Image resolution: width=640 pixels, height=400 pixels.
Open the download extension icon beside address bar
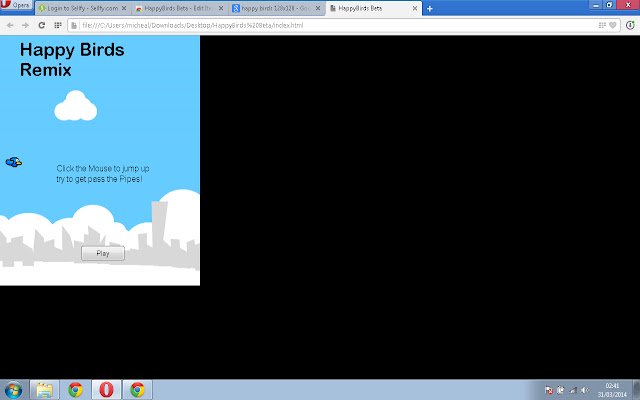coord(630,25)
